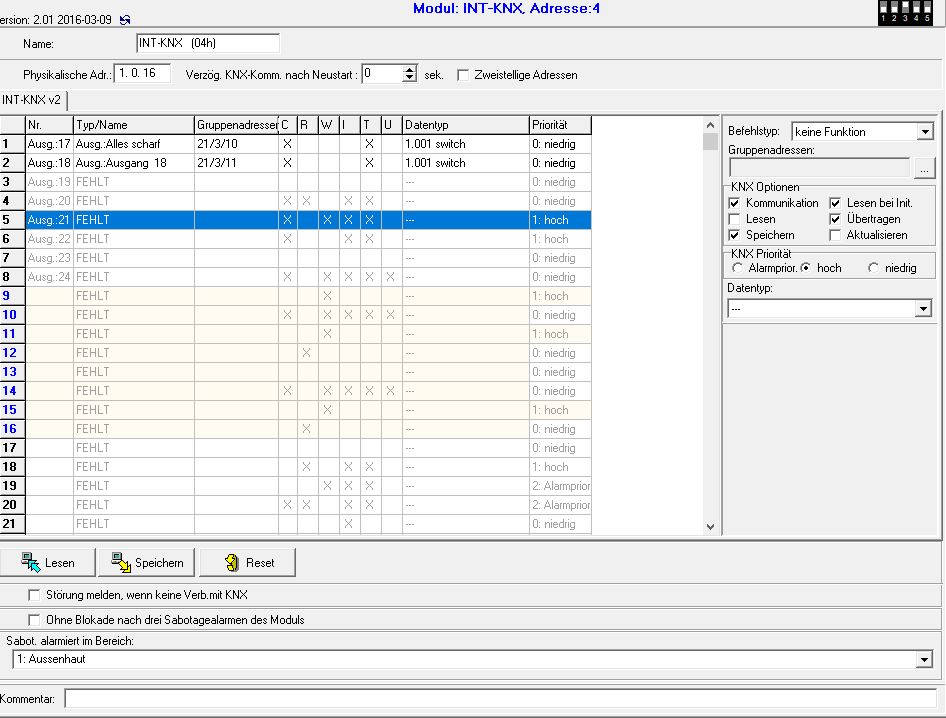Screen dimensions: 946x718
Task: Click the Lesen button icon
Action: 31,563
